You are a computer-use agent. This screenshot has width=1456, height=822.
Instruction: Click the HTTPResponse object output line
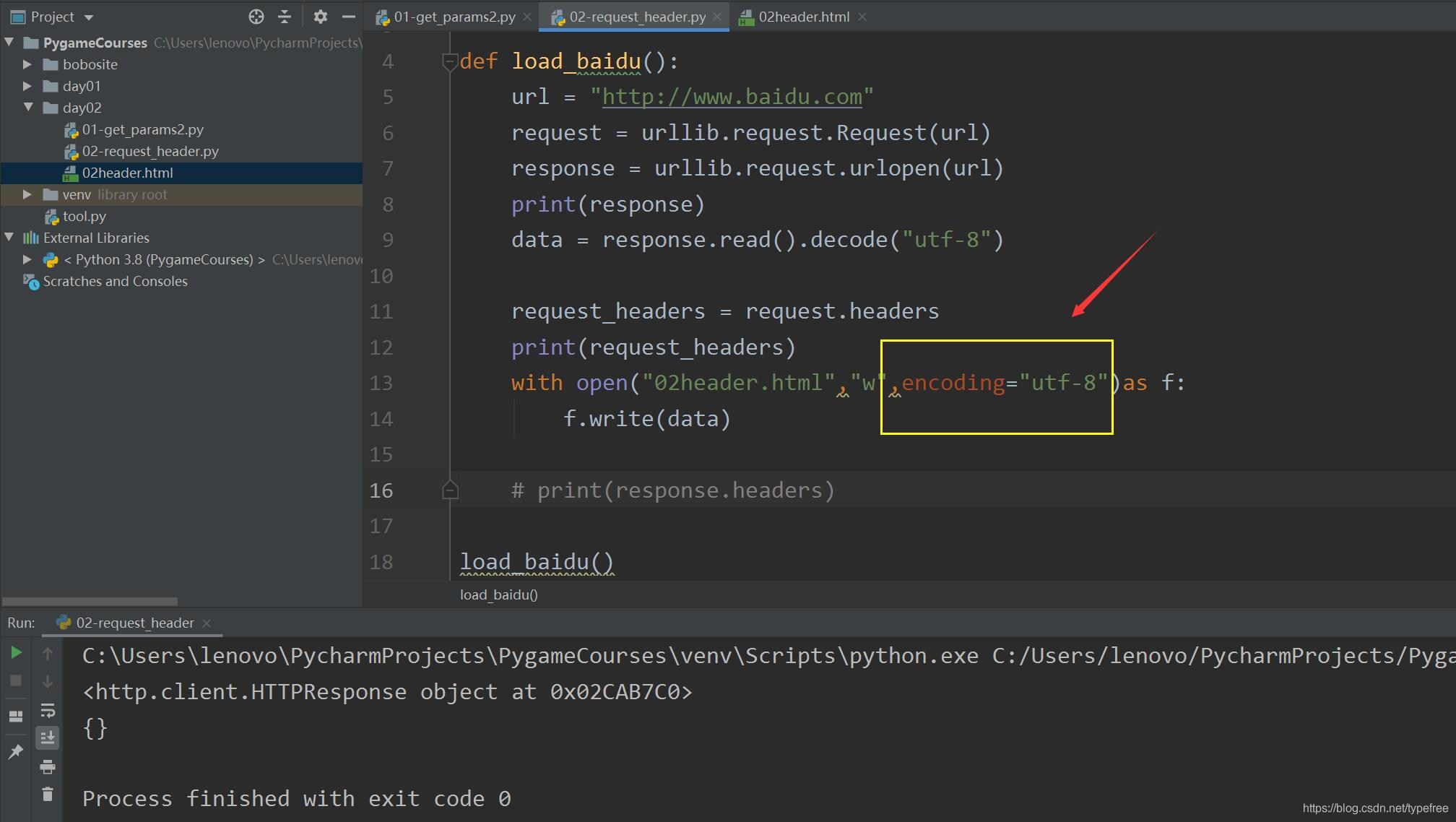pyautogui.click(x=387, y=692)
